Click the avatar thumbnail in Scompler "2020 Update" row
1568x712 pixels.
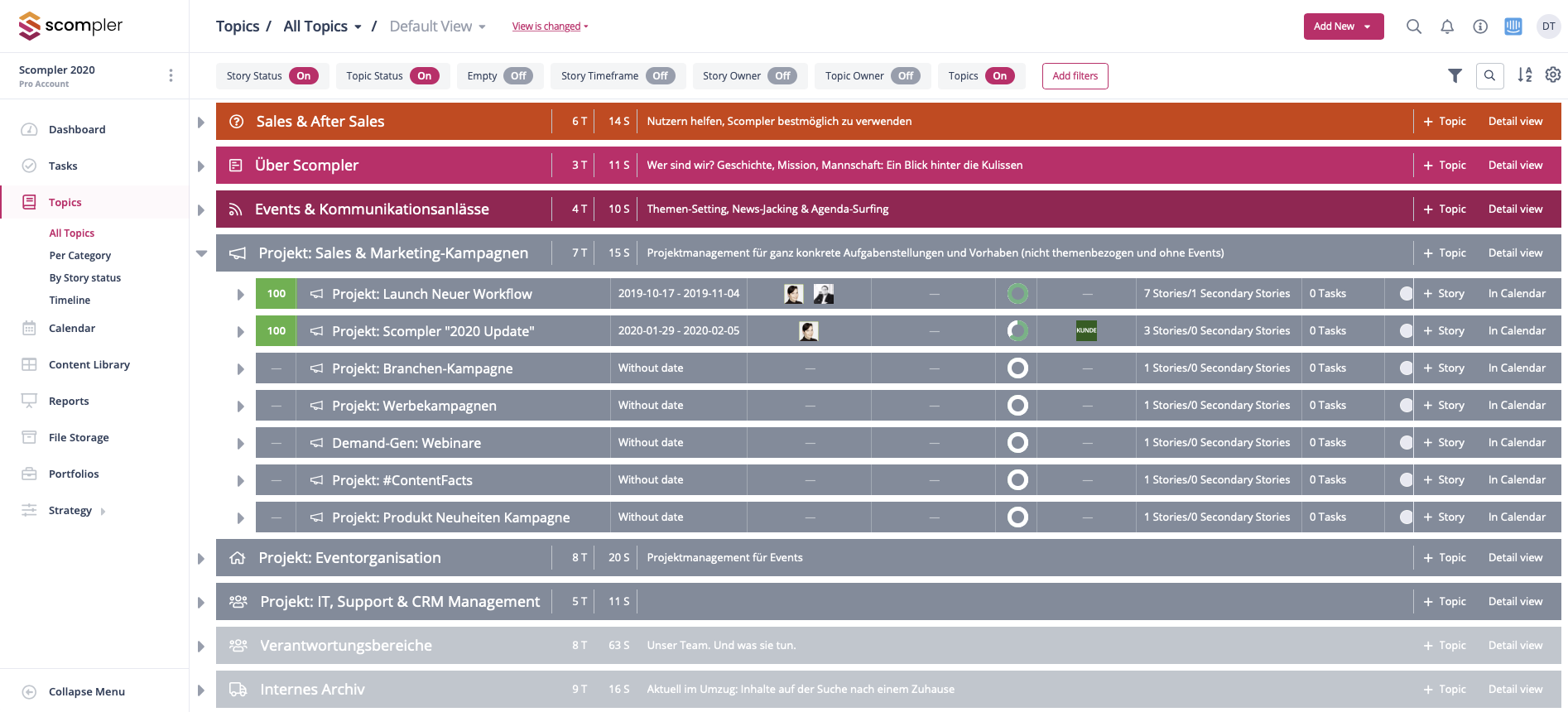(x=809, y=331)
